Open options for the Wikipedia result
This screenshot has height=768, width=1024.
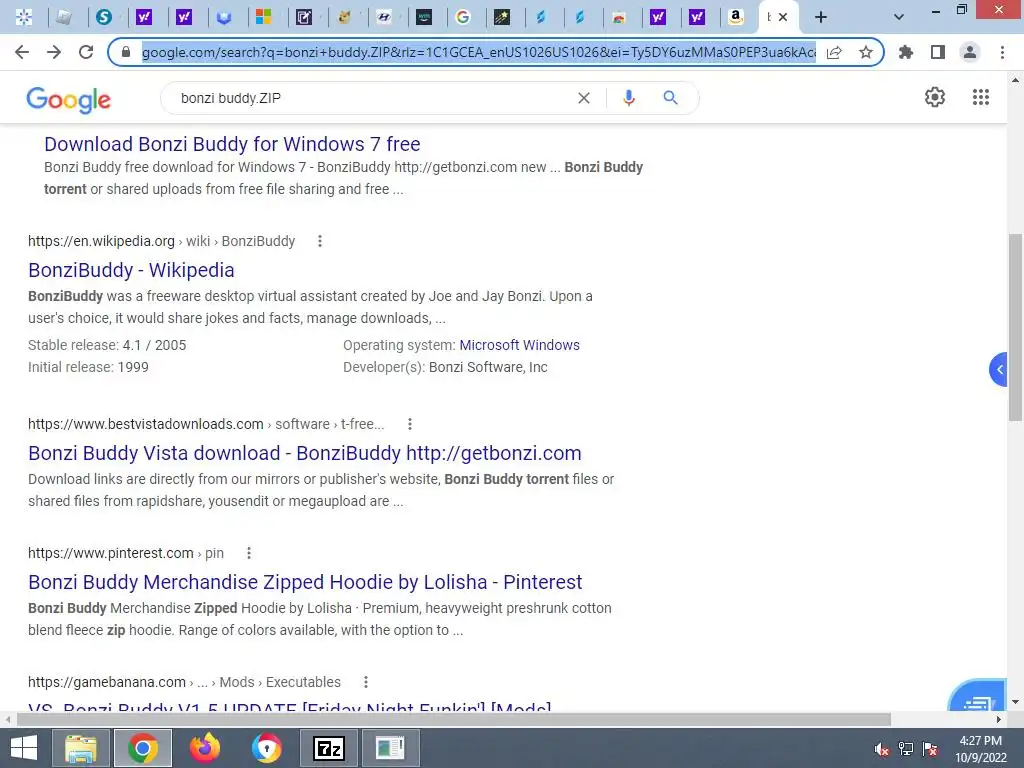click(x=319, y=241)
